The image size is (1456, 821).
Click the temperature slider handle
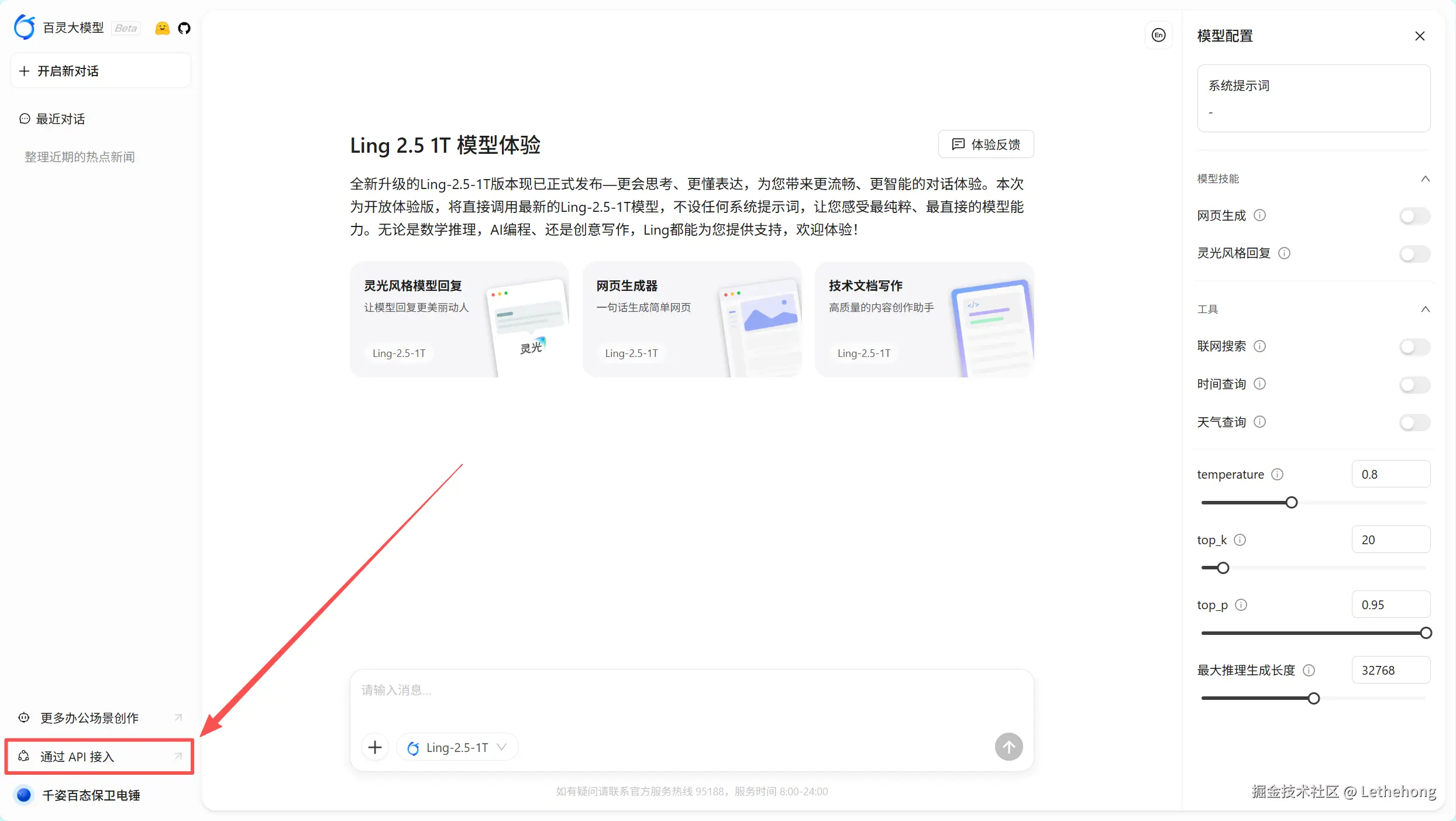coord(1292,503)
